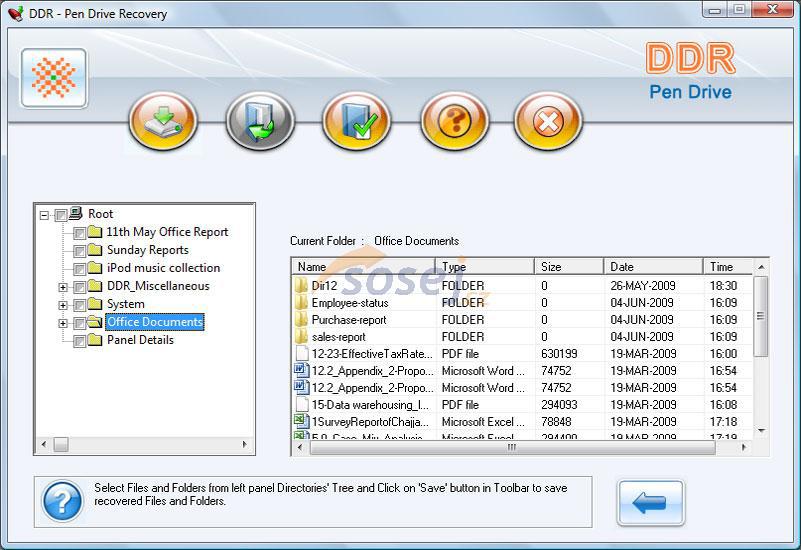Image resolution: width=801 pixels, height=550 pixels.
Task: Check the DDR_Miscellaneous checkbox
Action: click(79, 287)
